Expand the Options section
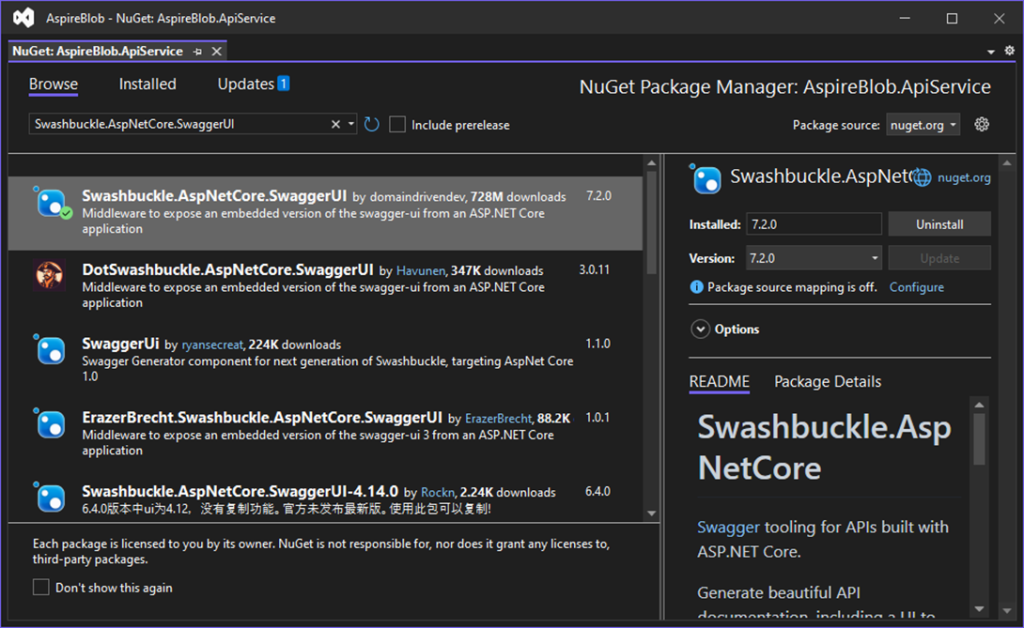 pyautogui.click(x=700, y=329)
